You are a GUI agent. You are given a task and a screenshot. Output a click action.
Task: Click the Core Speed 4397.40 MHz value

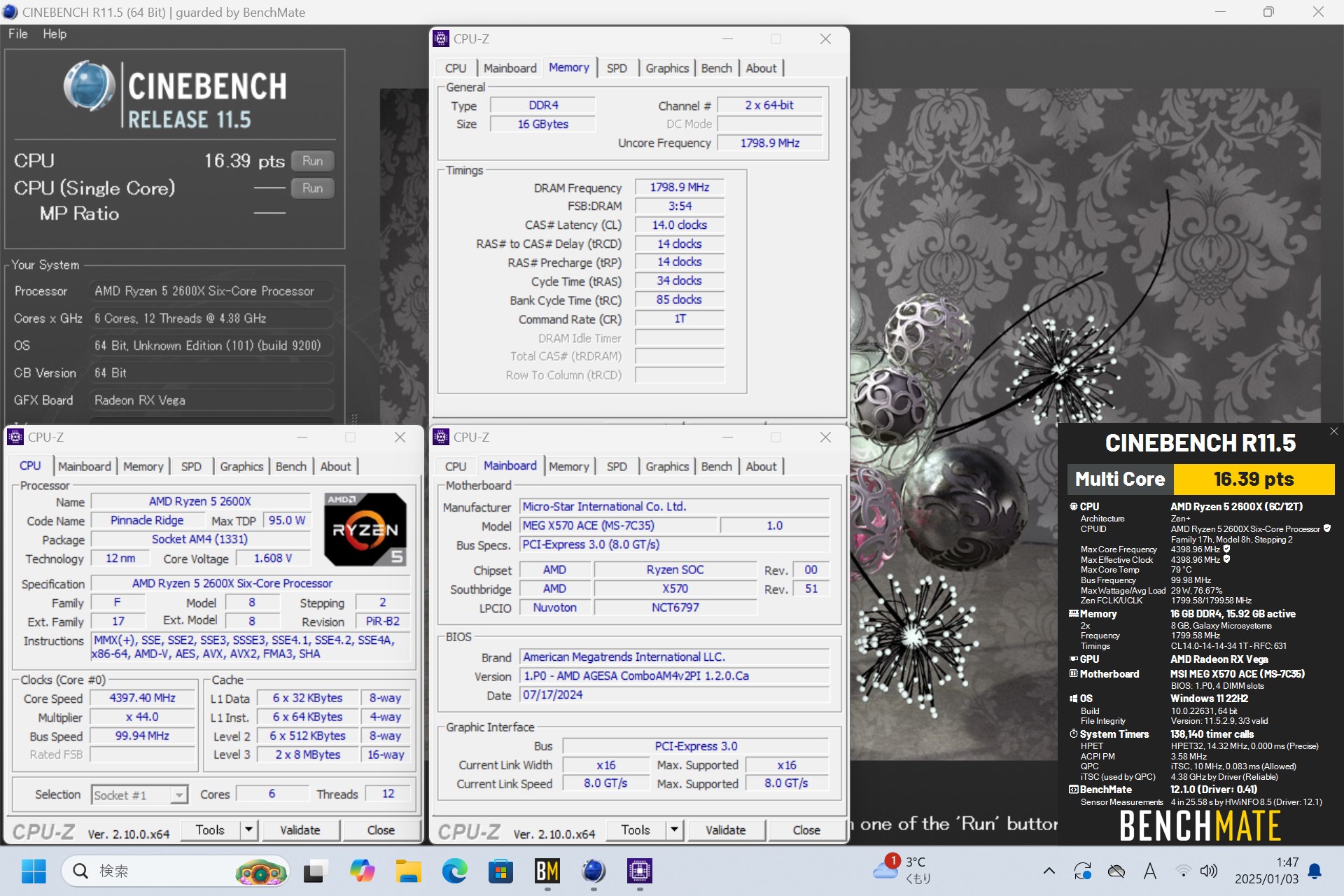(142, 698)
